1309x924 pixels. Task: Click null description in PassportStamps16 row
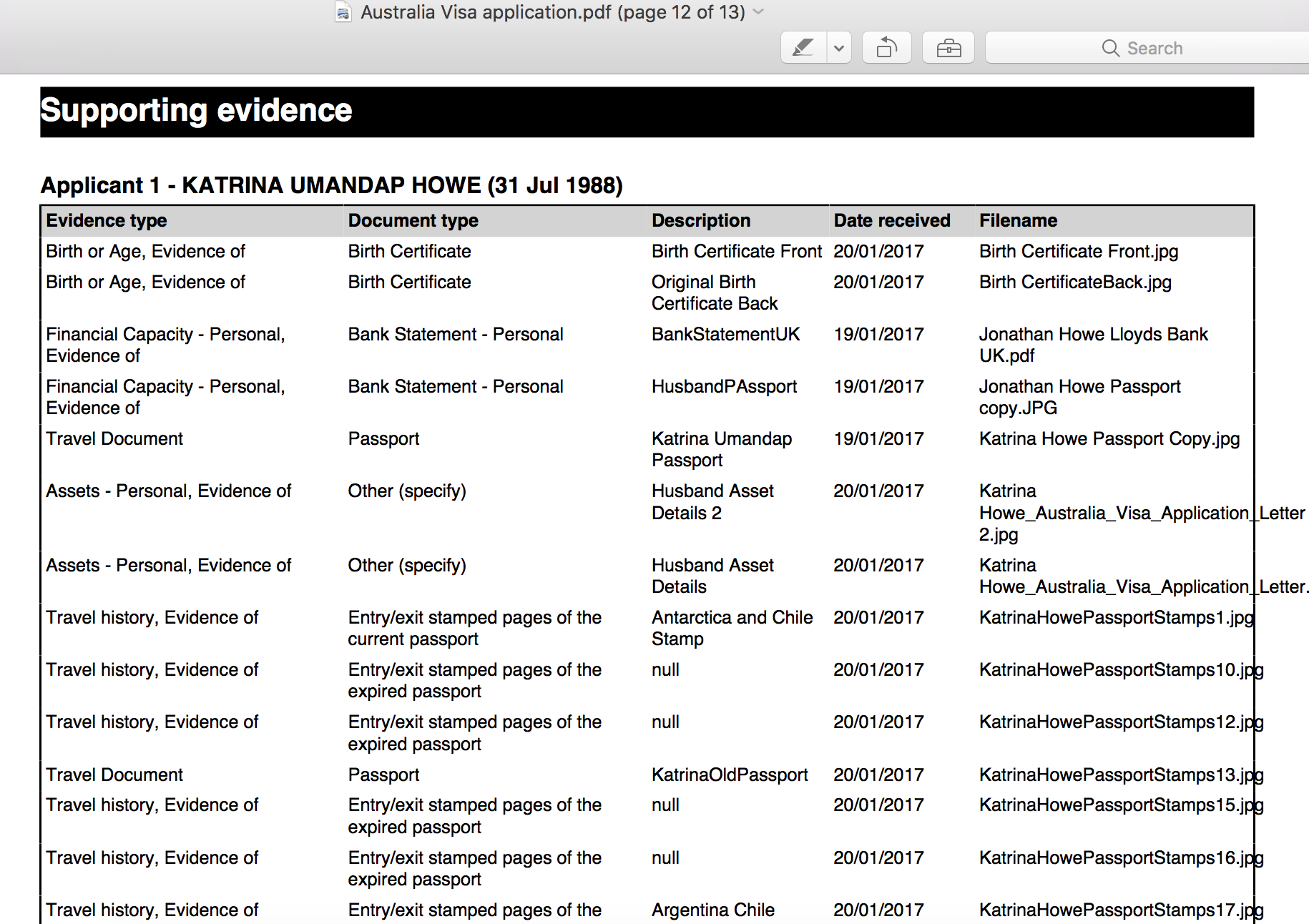point(665,858)
